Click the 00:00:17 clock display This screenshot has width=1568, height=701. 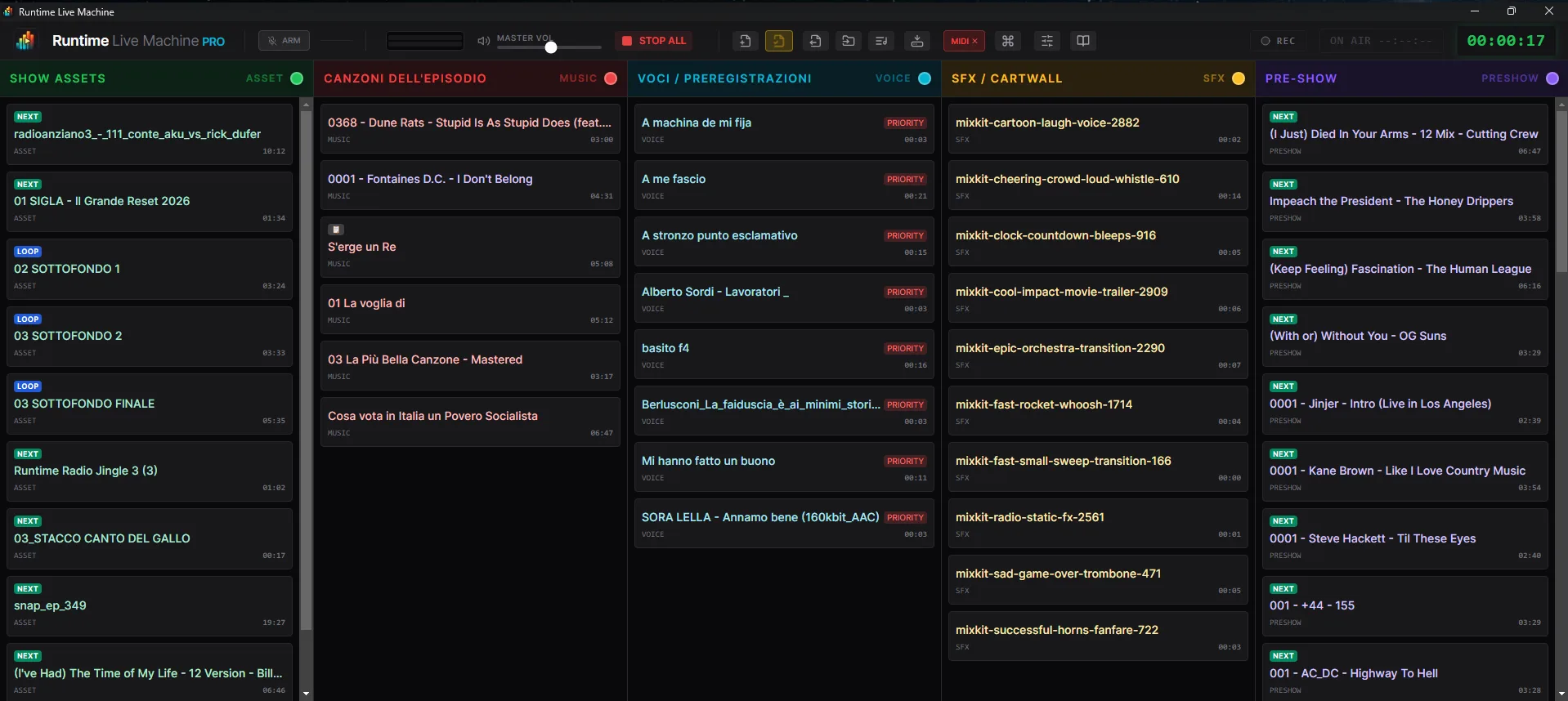click(1506, 41)
